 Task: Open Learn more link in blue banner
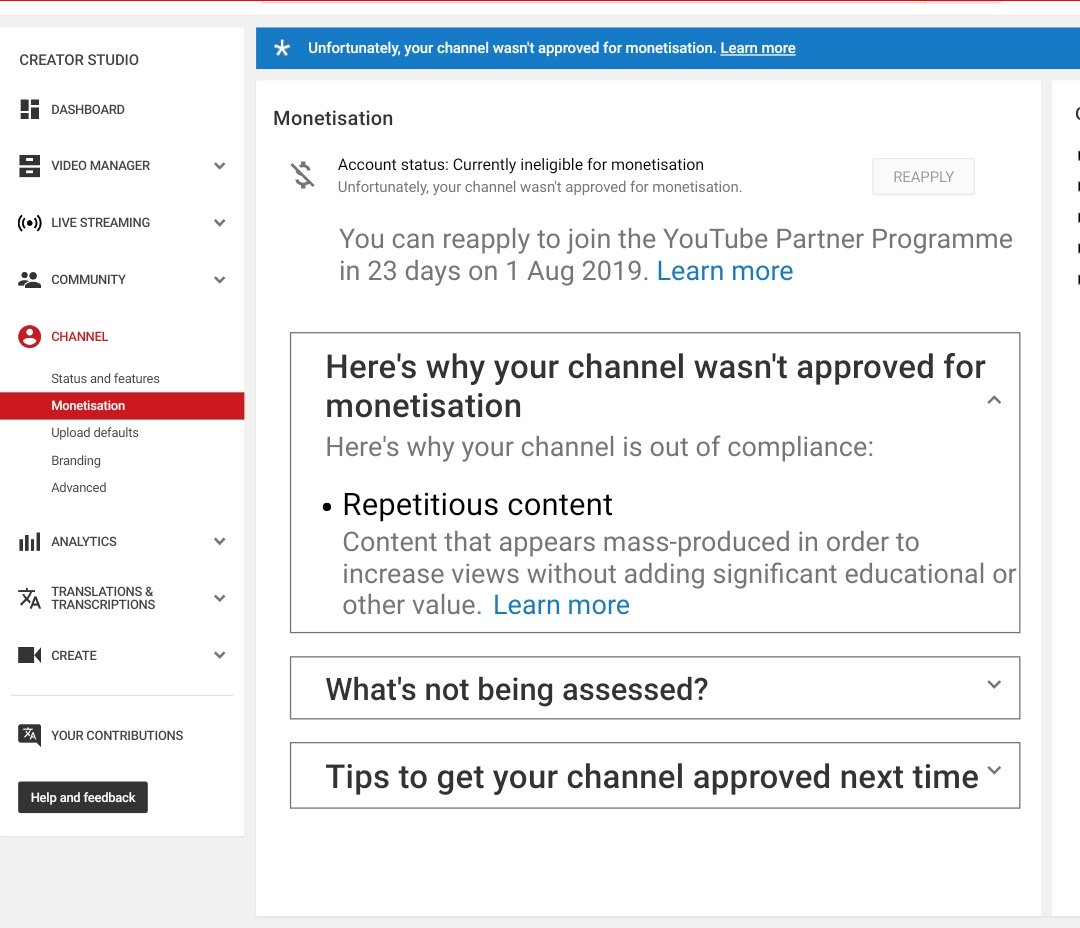pyautogui.click(x=758, y=48)
